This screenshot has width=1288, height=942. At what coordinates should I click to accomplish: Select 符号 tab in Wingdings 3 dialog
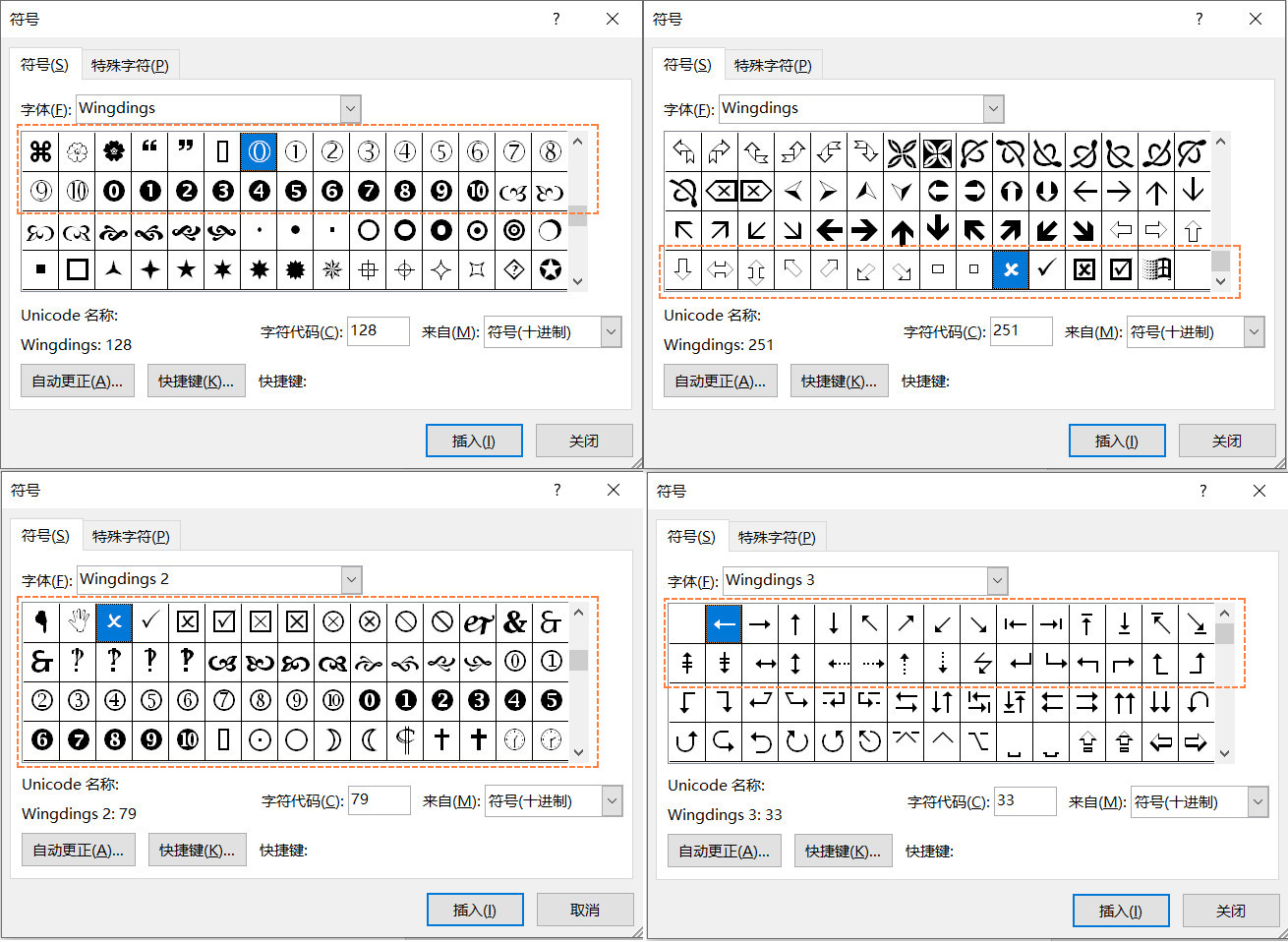tap(692, 537)
